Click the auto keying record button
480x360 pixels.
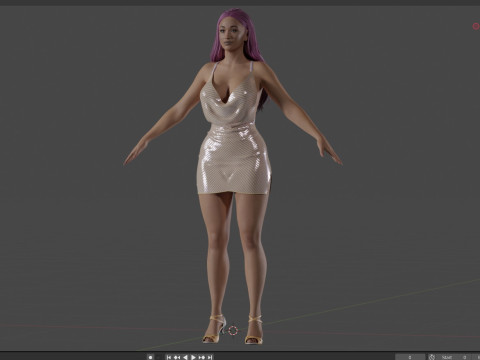click(150, 357)
